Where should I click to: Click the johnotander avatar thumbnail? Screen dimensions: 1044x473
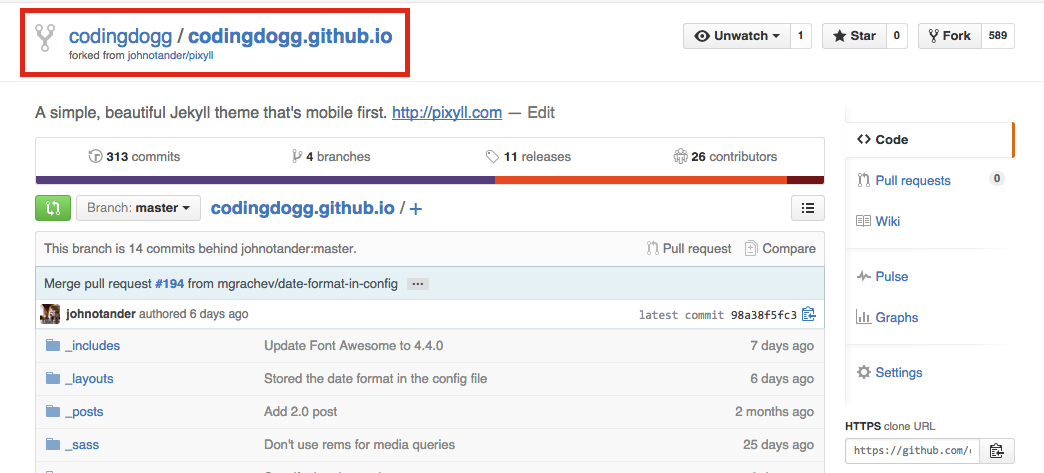click(x=51, y=314)
